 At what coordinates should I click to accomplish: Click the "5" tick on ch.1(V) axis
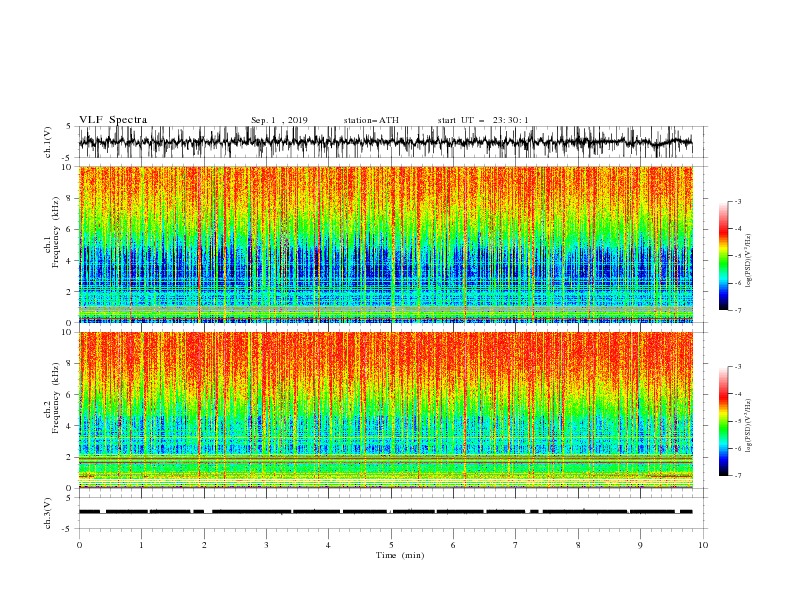click(69, 126)
